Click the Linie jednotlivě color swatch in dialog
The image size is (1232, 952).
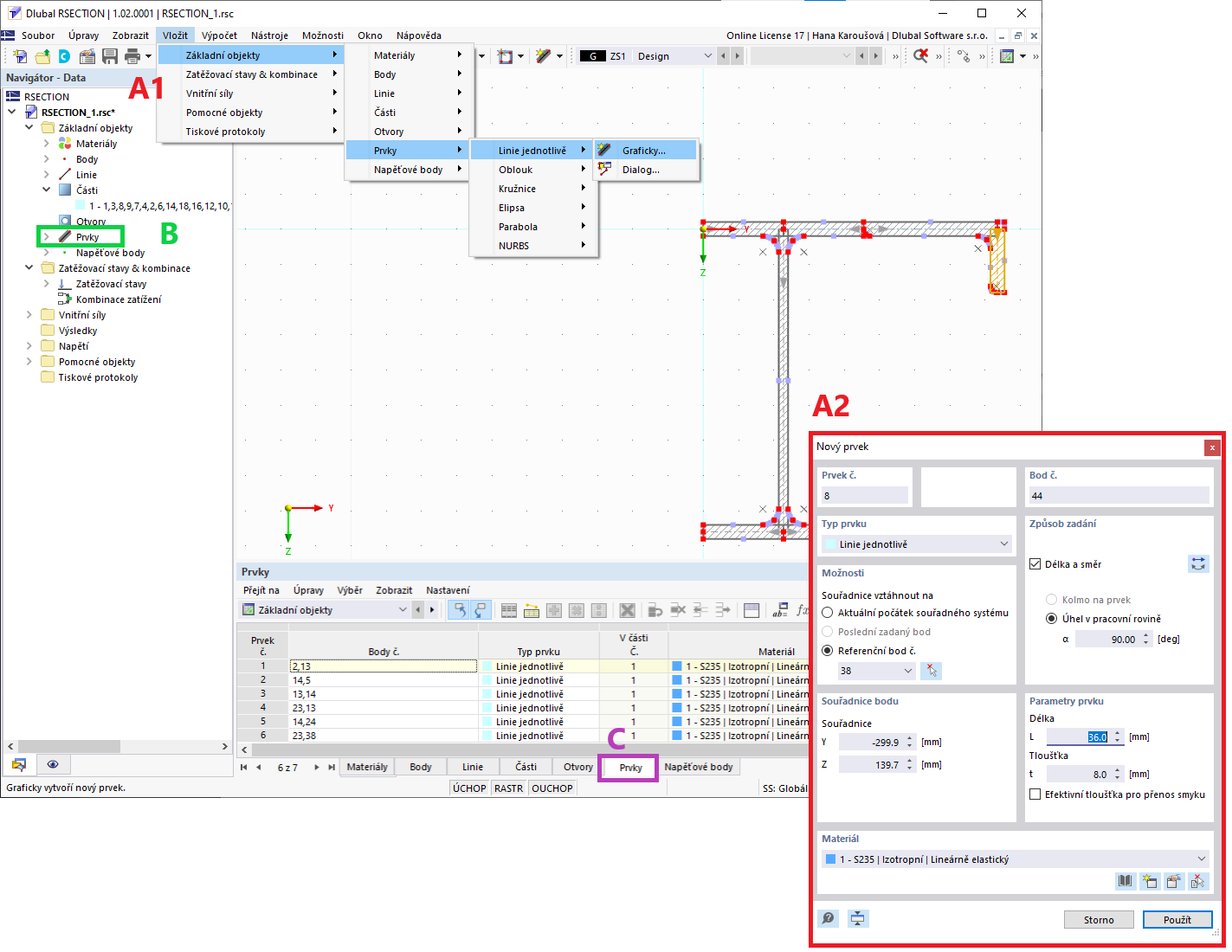click(830, 544)
